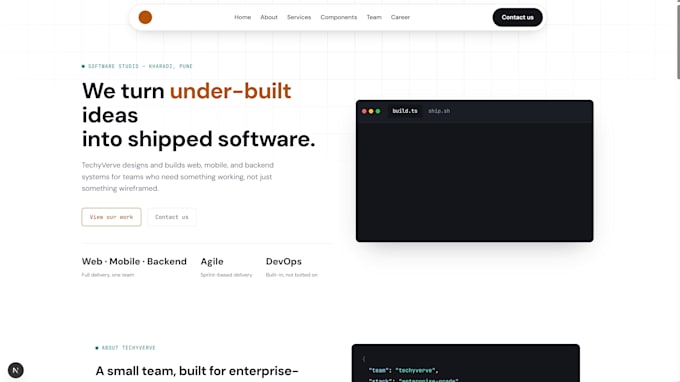Click the outlined Contact us hero button

tap(172, 217)
